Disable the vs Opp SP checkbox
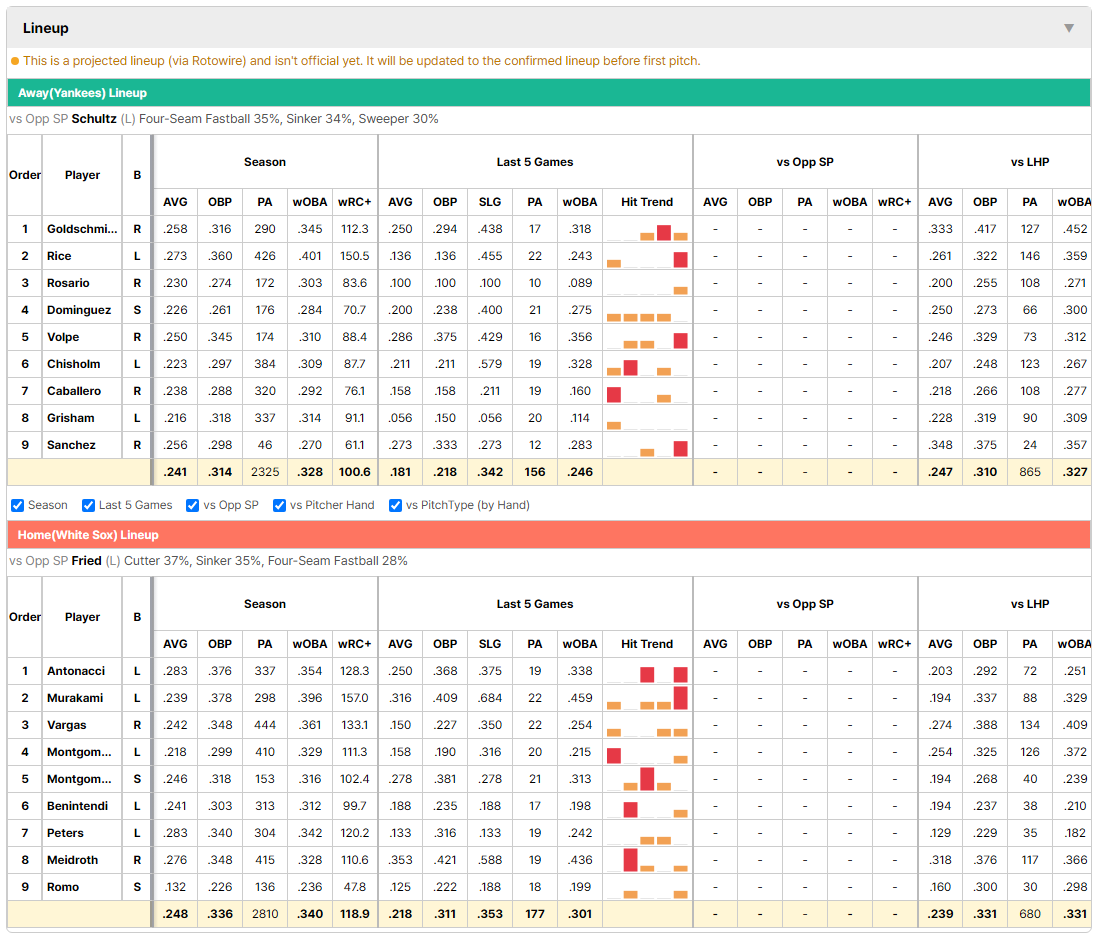The height and width of the screenshot is (939, 1098). click(x=193, y=505)
